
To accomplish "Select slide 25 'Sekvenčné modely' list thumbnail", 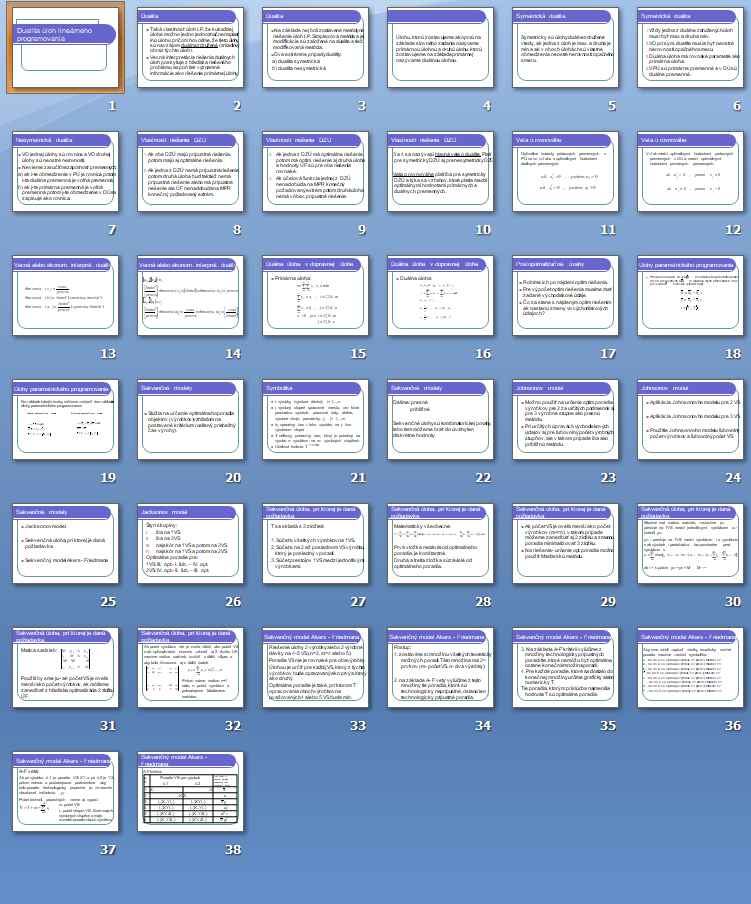I will [64, 543].
